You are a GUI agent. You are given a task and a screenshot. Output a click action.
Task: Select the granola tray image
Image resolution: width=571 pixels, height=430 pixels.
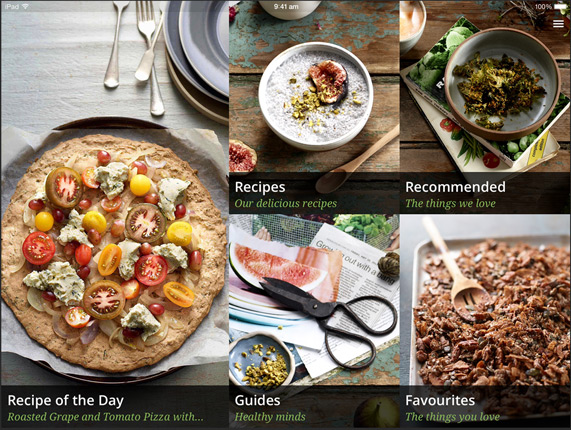tap(485, 300)
